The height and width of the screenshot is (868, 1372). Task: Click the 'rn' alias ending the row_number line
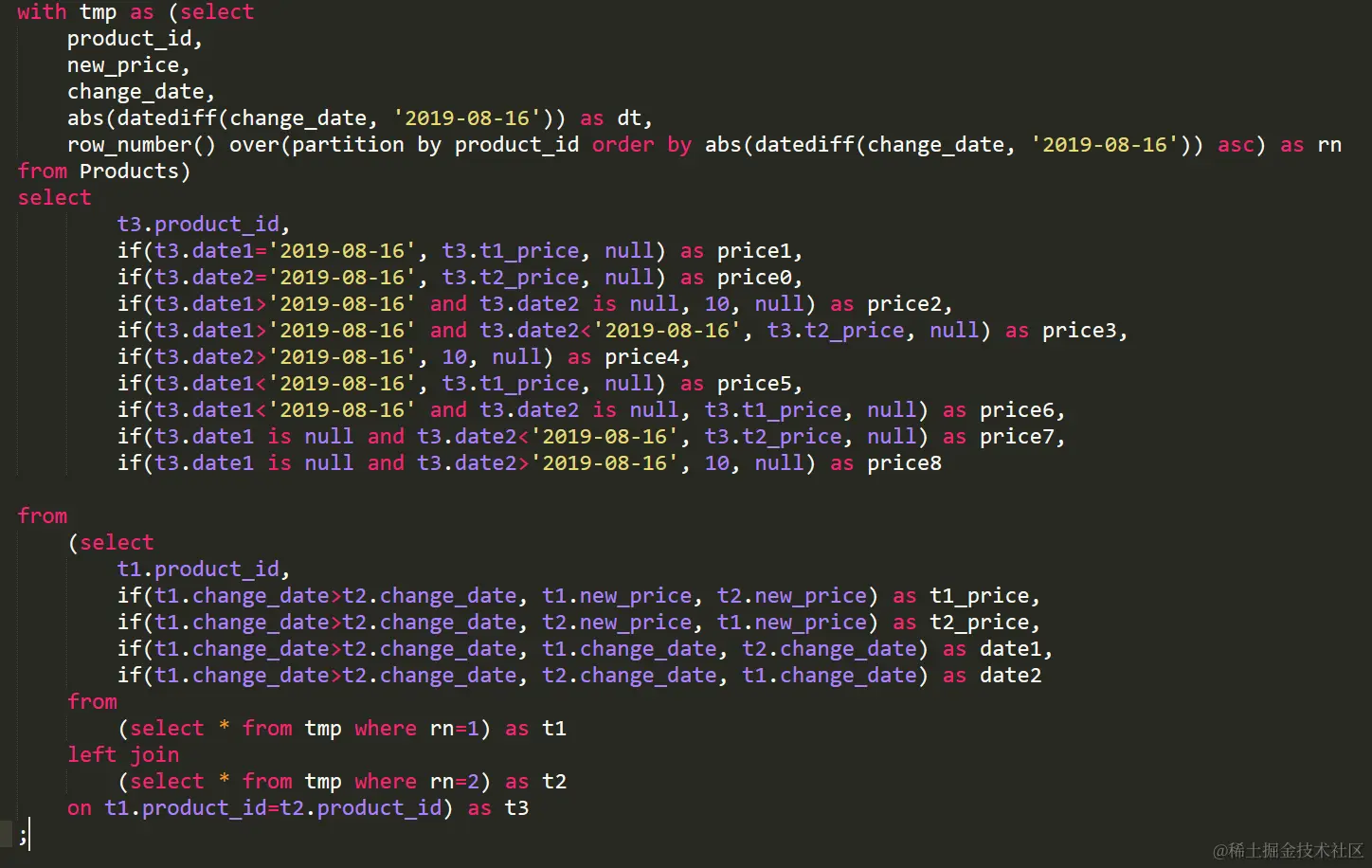[1329, 145]
